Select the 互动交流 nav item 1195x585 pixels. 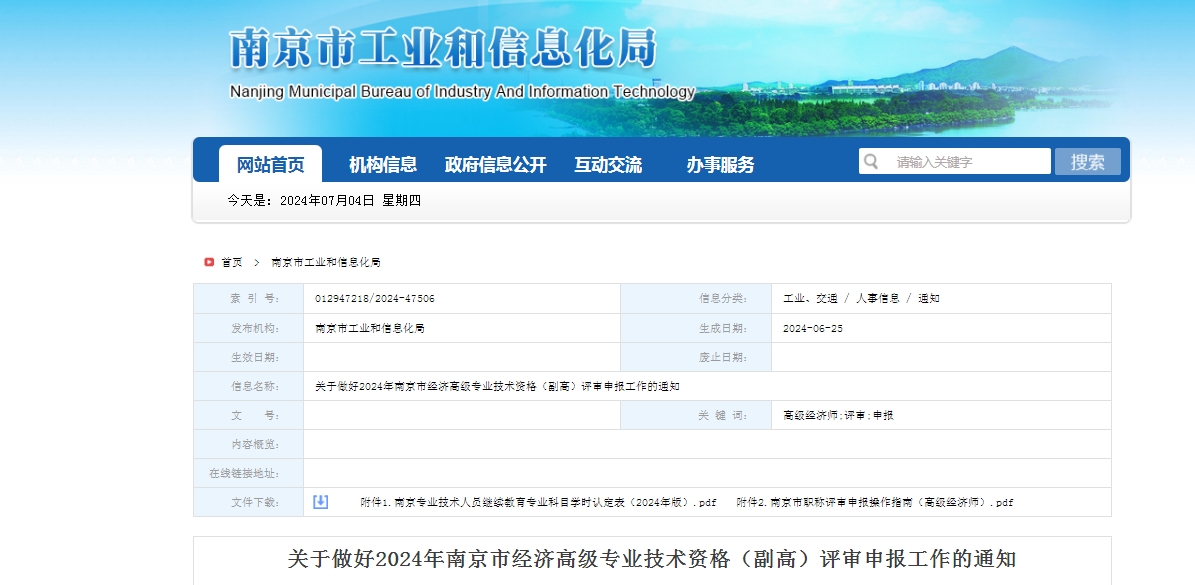point(608,165)
